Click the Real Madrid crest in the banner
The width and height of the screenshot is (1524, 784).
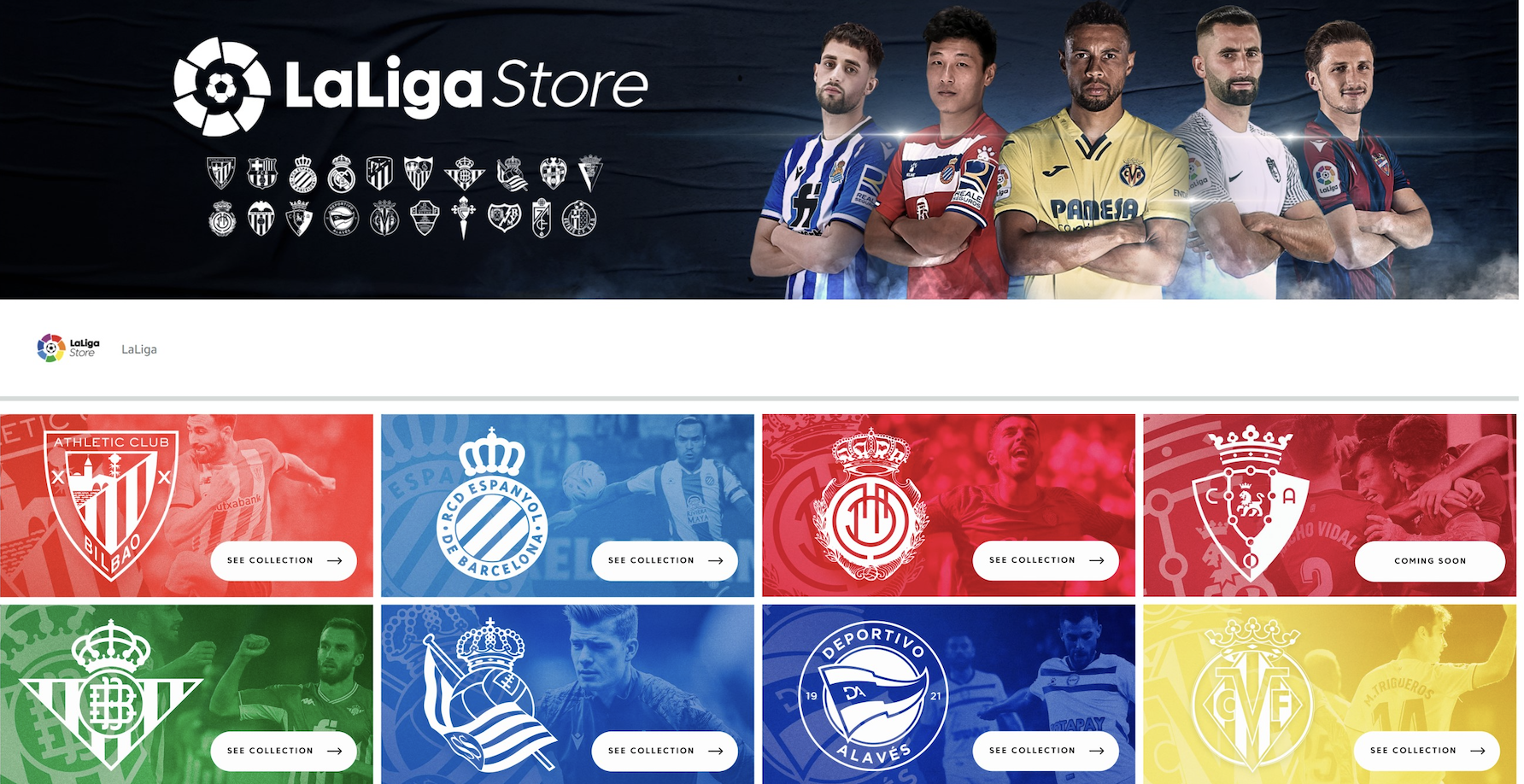(341, 173)
